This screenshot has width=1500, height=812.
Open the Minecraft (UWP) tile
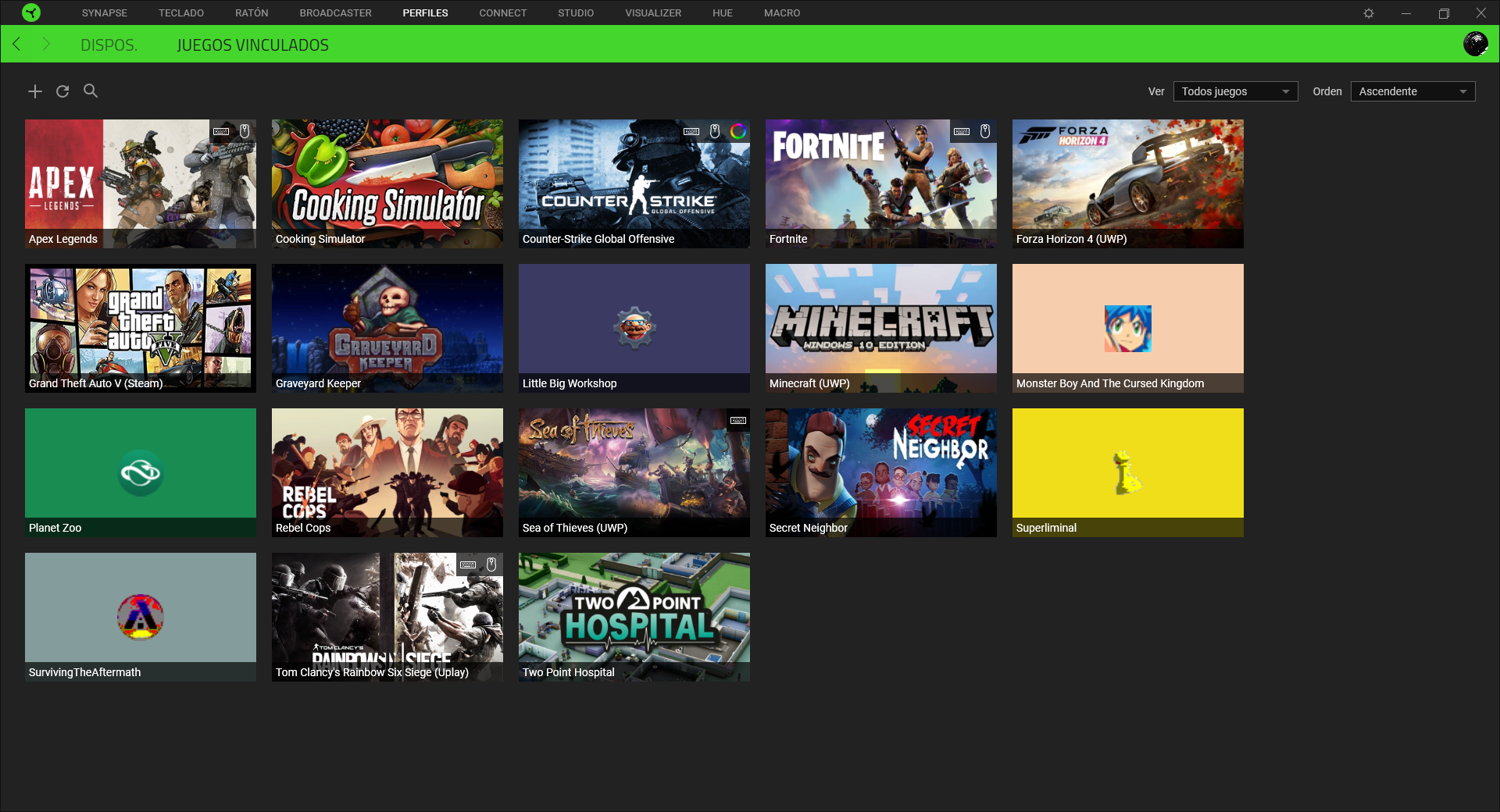pos(881,328)
